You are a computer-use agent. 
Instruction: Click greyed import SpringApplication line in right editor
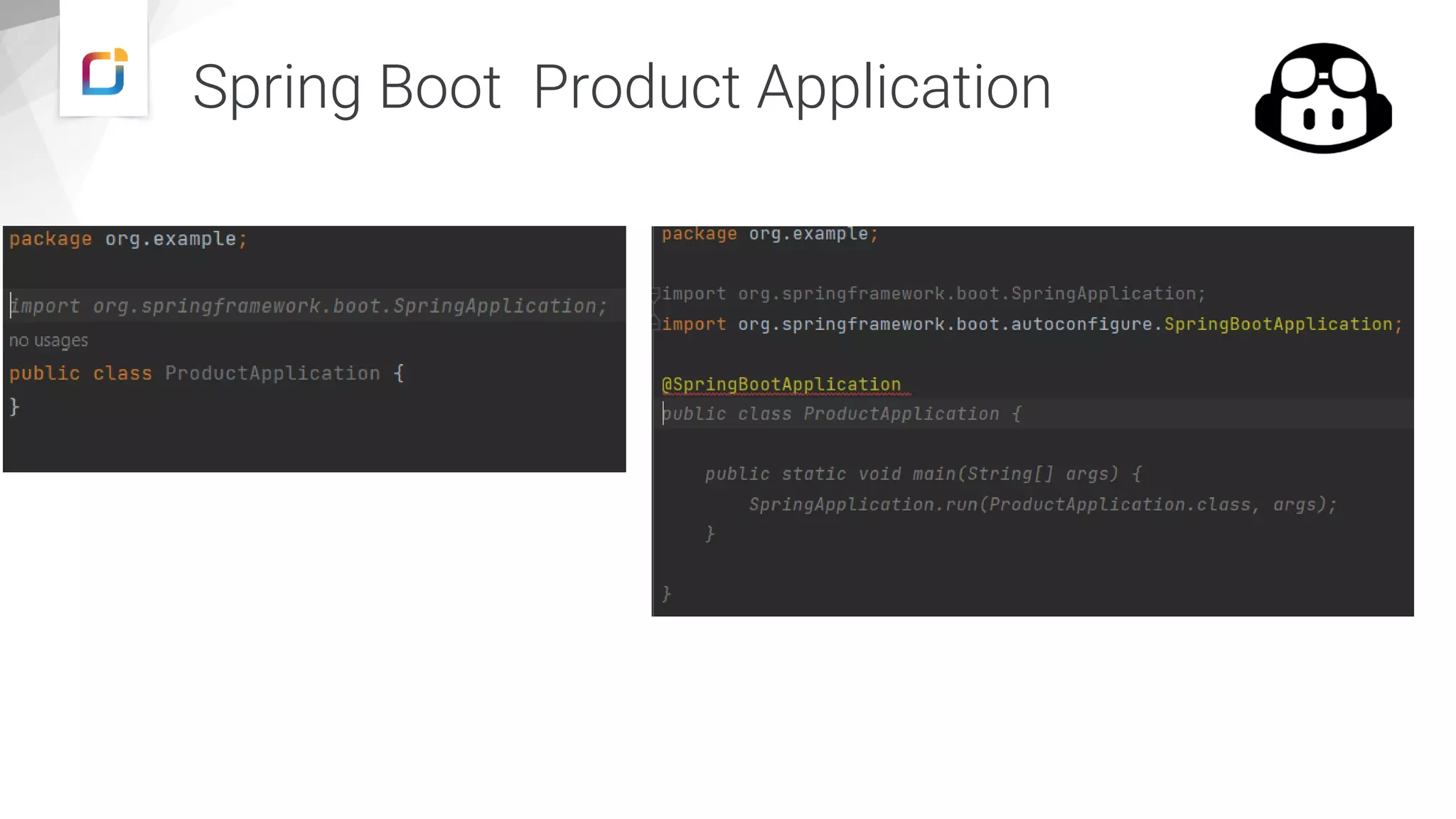[x=933, y=294]
